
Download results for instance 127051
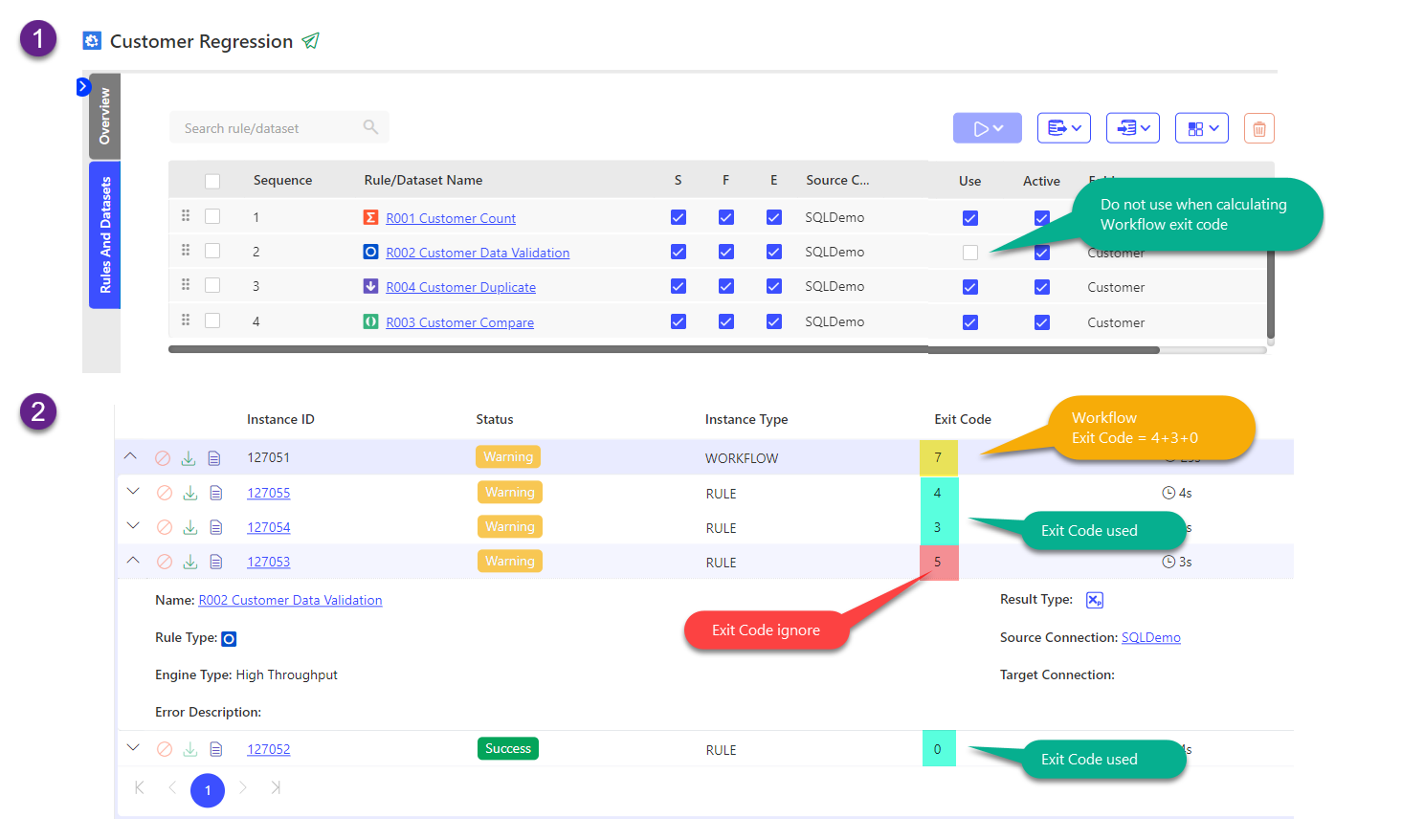point(189,457)
